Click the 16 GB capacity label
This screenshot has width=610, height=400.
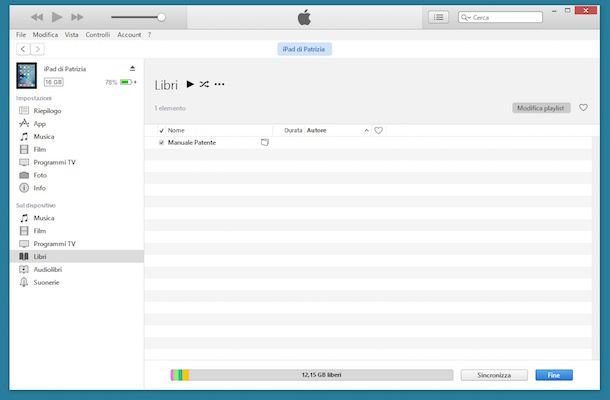(54, 82)
